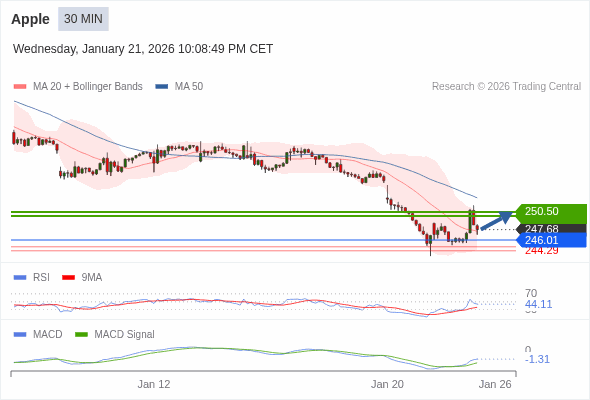Click the MACD Signal legend label
Viewport: 590px width, 400px height.
125,335
